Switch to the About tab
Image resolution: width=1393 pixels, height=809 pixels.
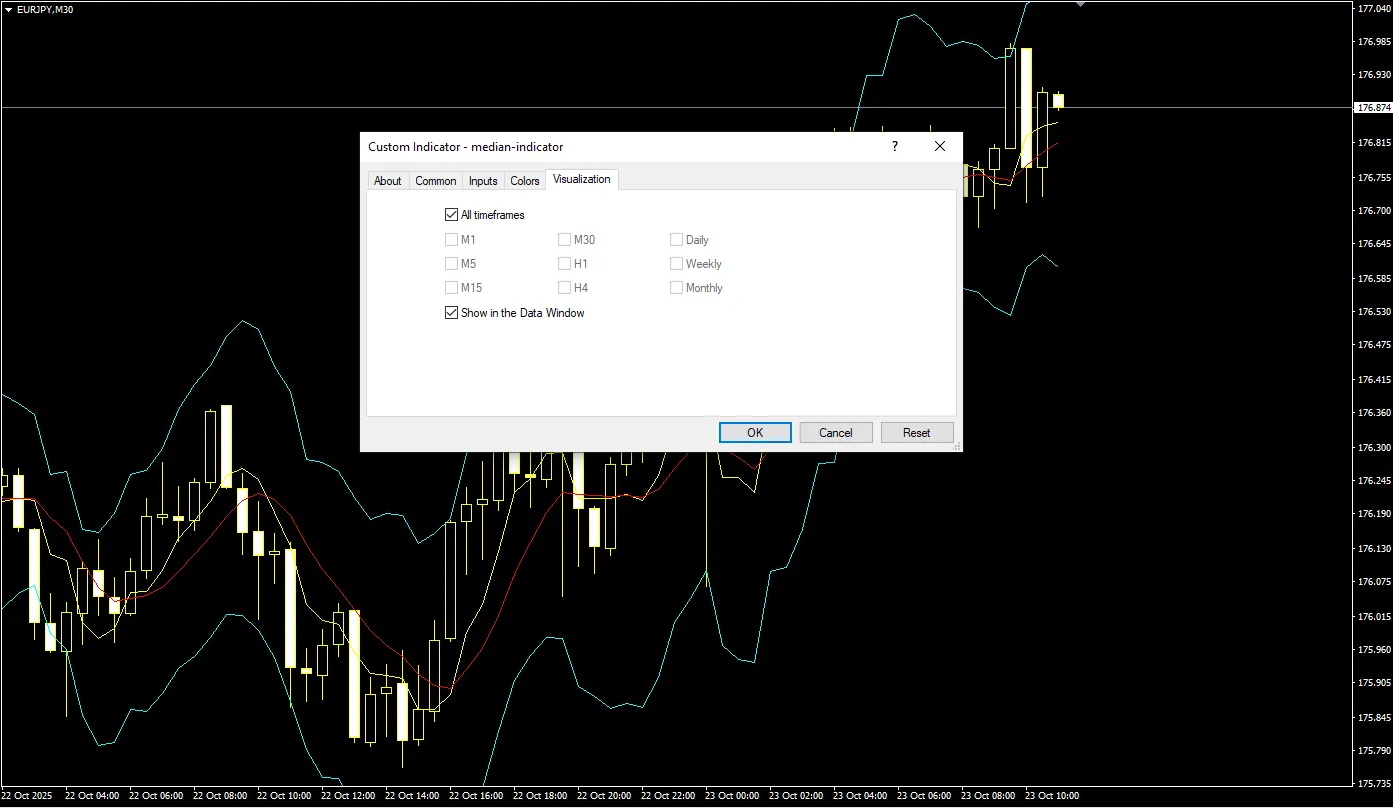point(387,181)
